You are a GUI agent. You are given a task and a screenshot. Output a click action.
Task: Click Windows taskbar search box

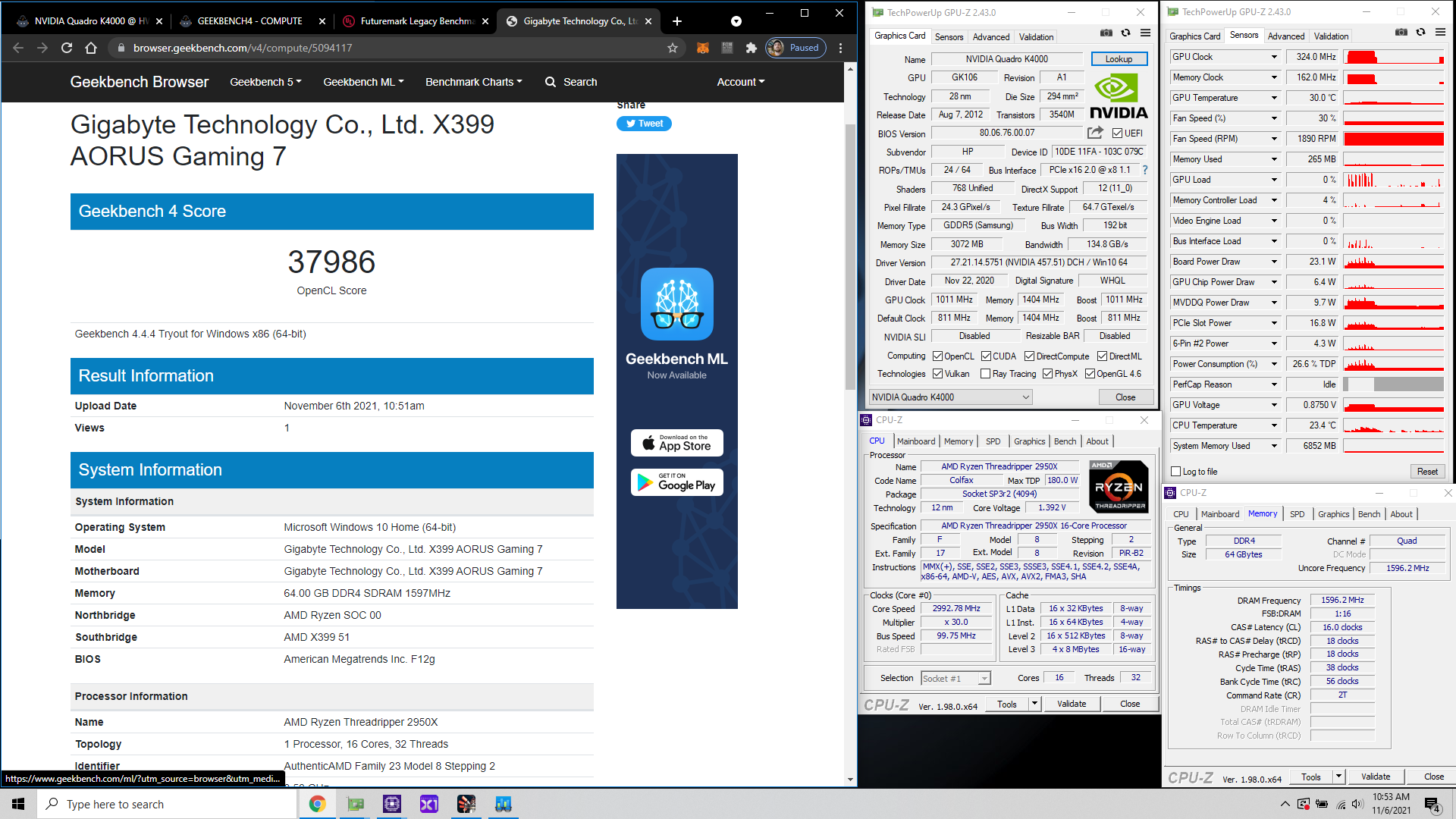(167, 804)
